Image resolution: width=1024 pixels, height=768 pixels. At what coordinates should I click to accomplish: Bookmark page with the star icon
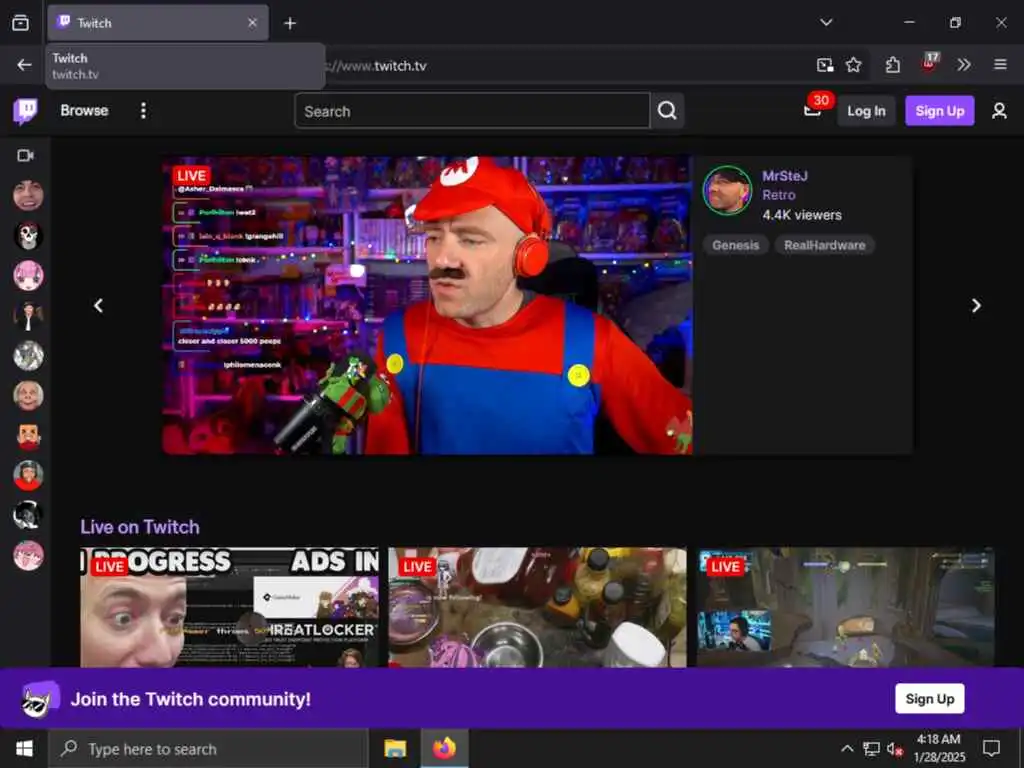(854, 65)
